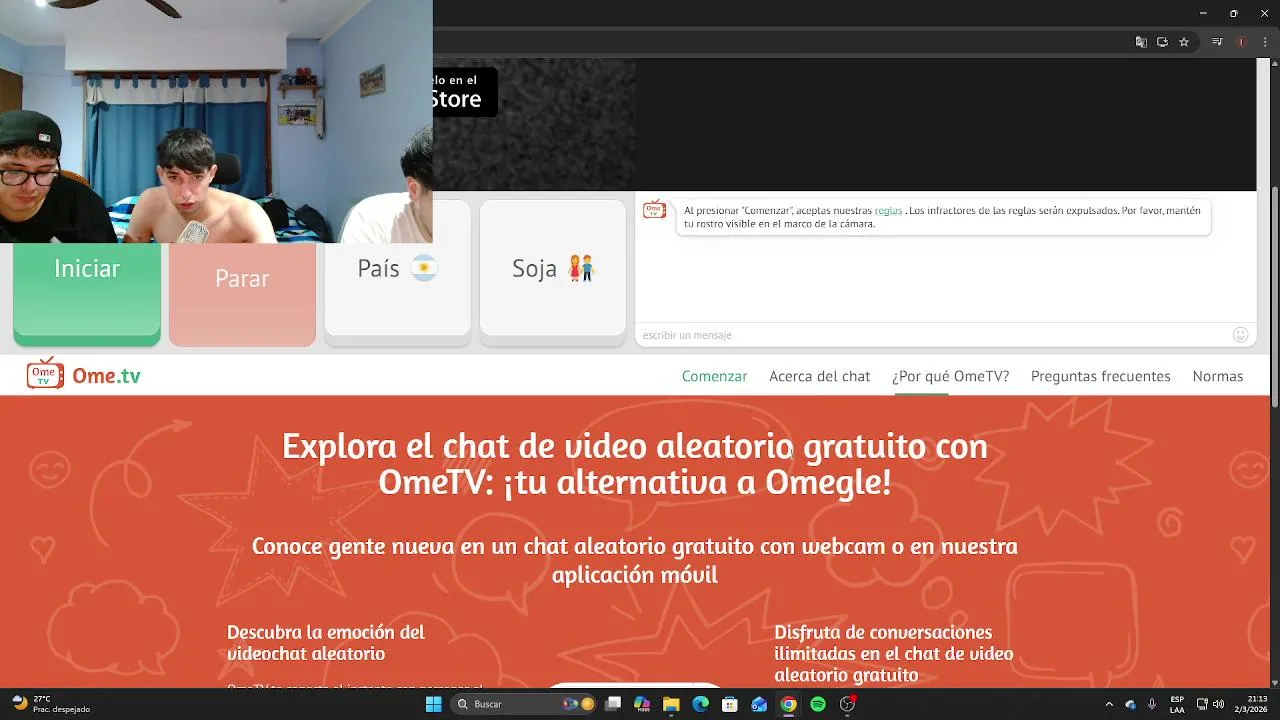The image size is (1280, 720).
Task: Click the App Store download badge
Action: click(x=465, y=92)
